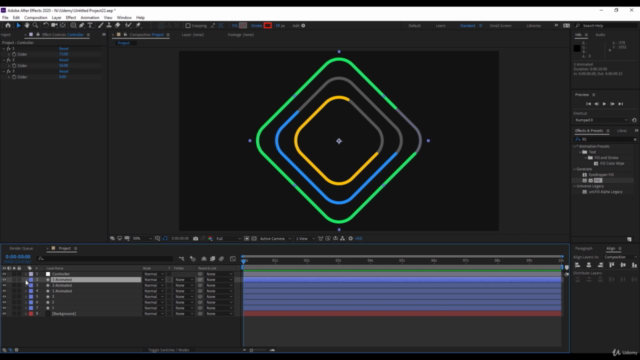Enable motion blur icon in timeline

coord(221,258)
